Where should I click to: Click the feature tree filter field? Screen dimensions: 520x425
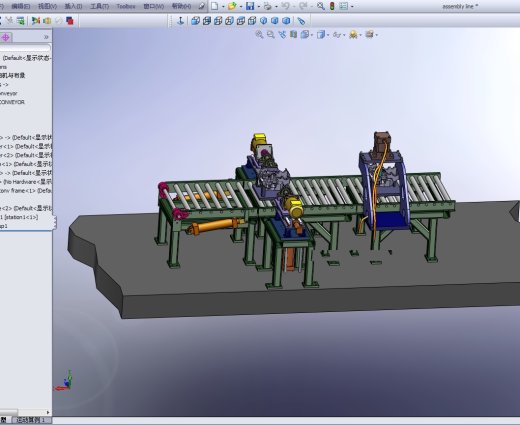(x=26, y=48)
